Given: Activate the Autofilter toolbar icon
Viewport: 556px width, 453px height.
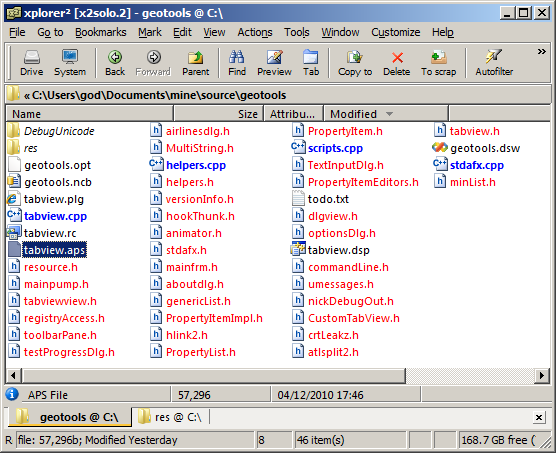Looking at the screenshot, I should pyautogui.click(x=494, y=57).
